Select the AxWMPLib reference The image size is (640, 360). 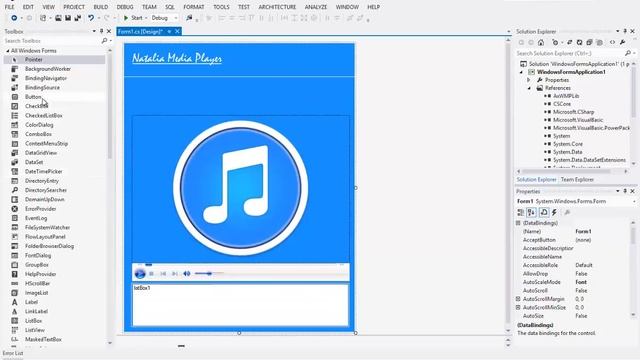566,96
